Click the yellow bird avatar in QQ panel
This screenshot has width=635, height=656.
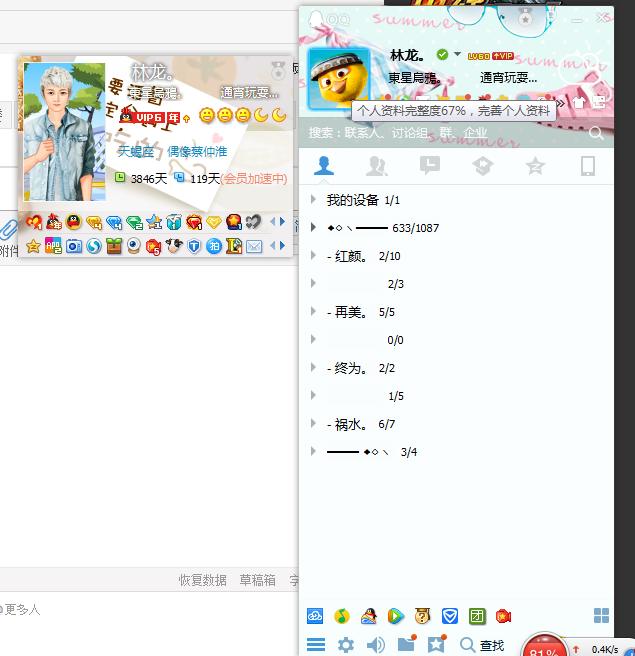339,78
